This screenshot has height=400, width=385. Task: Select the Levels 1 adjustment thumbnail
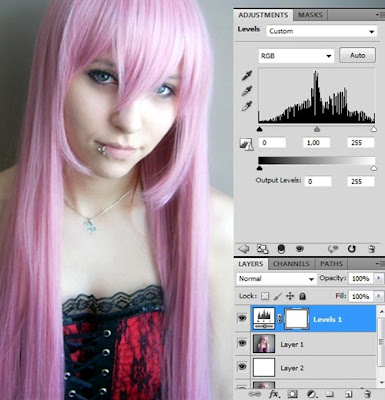264,319
